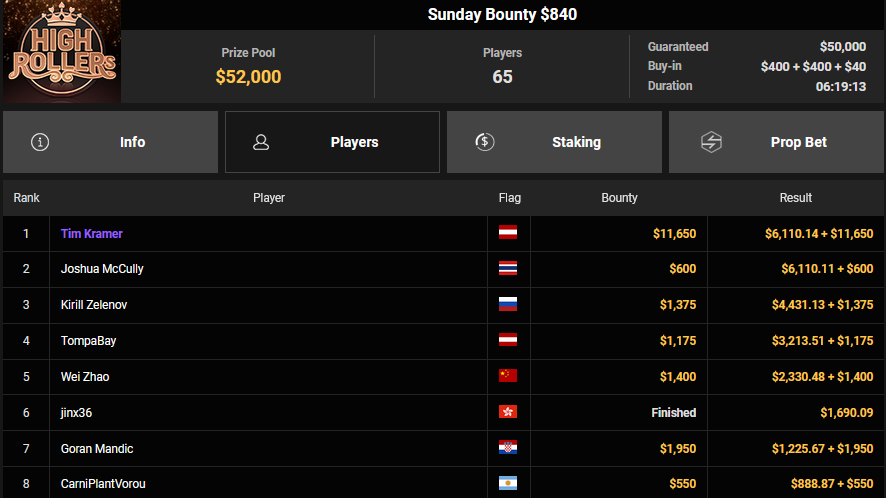Click Kirill Zelenov's Russian flag icon
Screen dimensions: 886x498
click(x=508, y=305)
